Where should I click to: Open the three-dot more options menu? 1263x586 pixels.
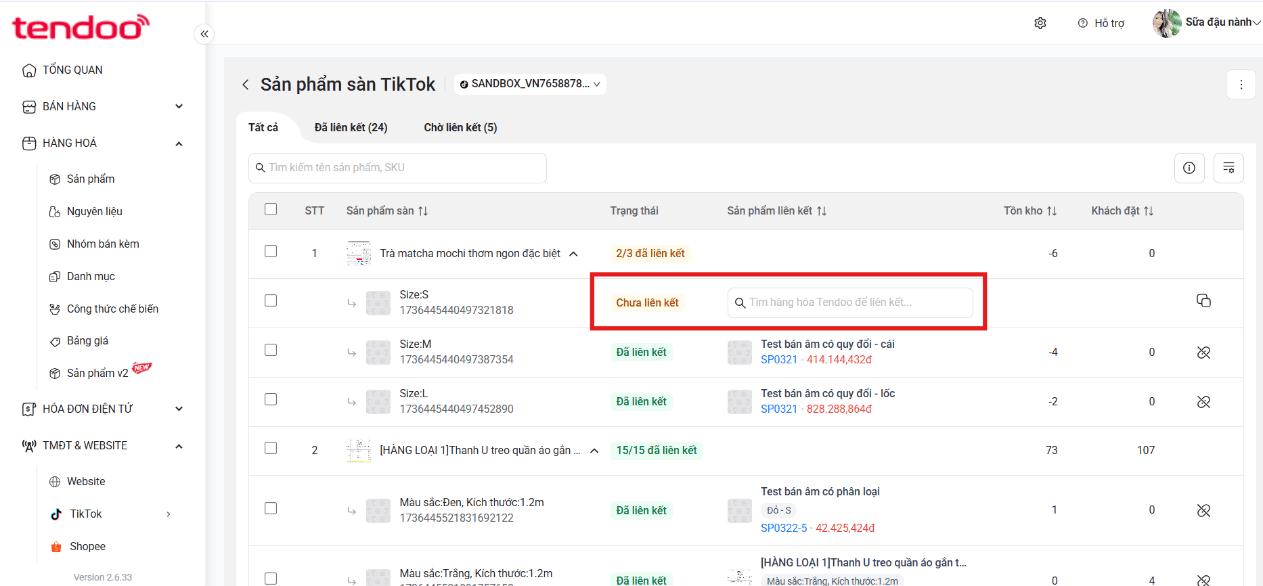(x=1240, y=85)
